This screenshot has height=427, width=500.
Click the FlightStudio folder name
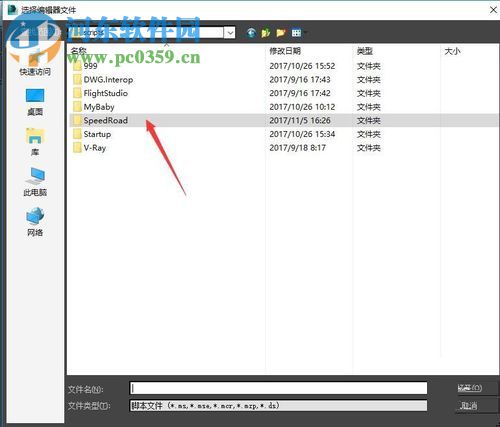point(106,93)
